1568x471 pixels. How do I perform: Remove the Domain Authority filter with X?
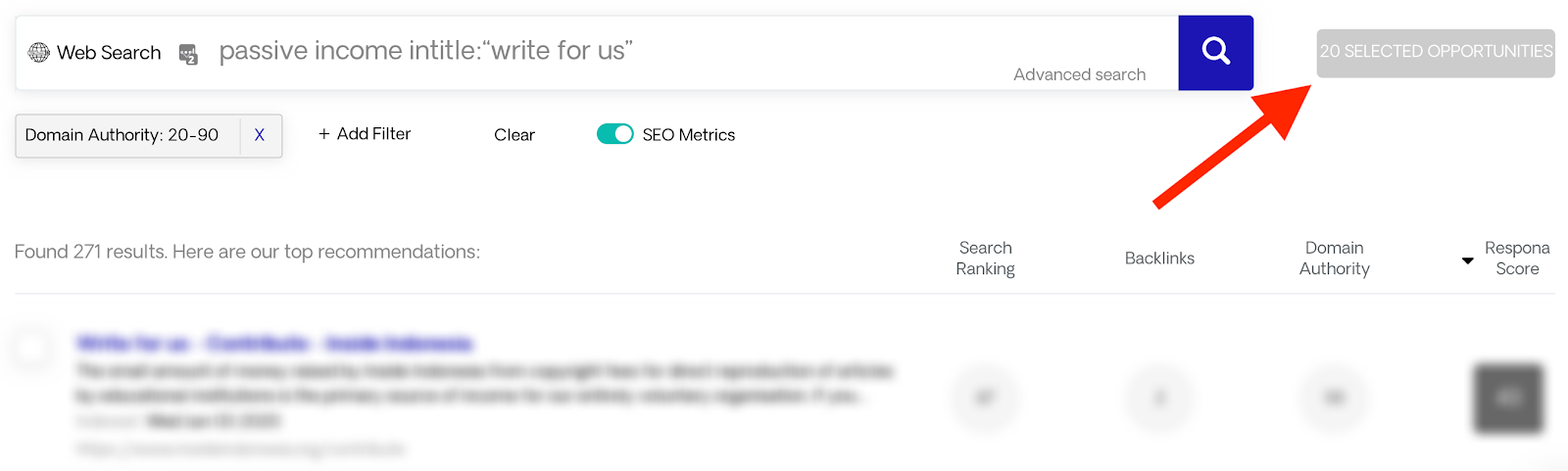260,135
